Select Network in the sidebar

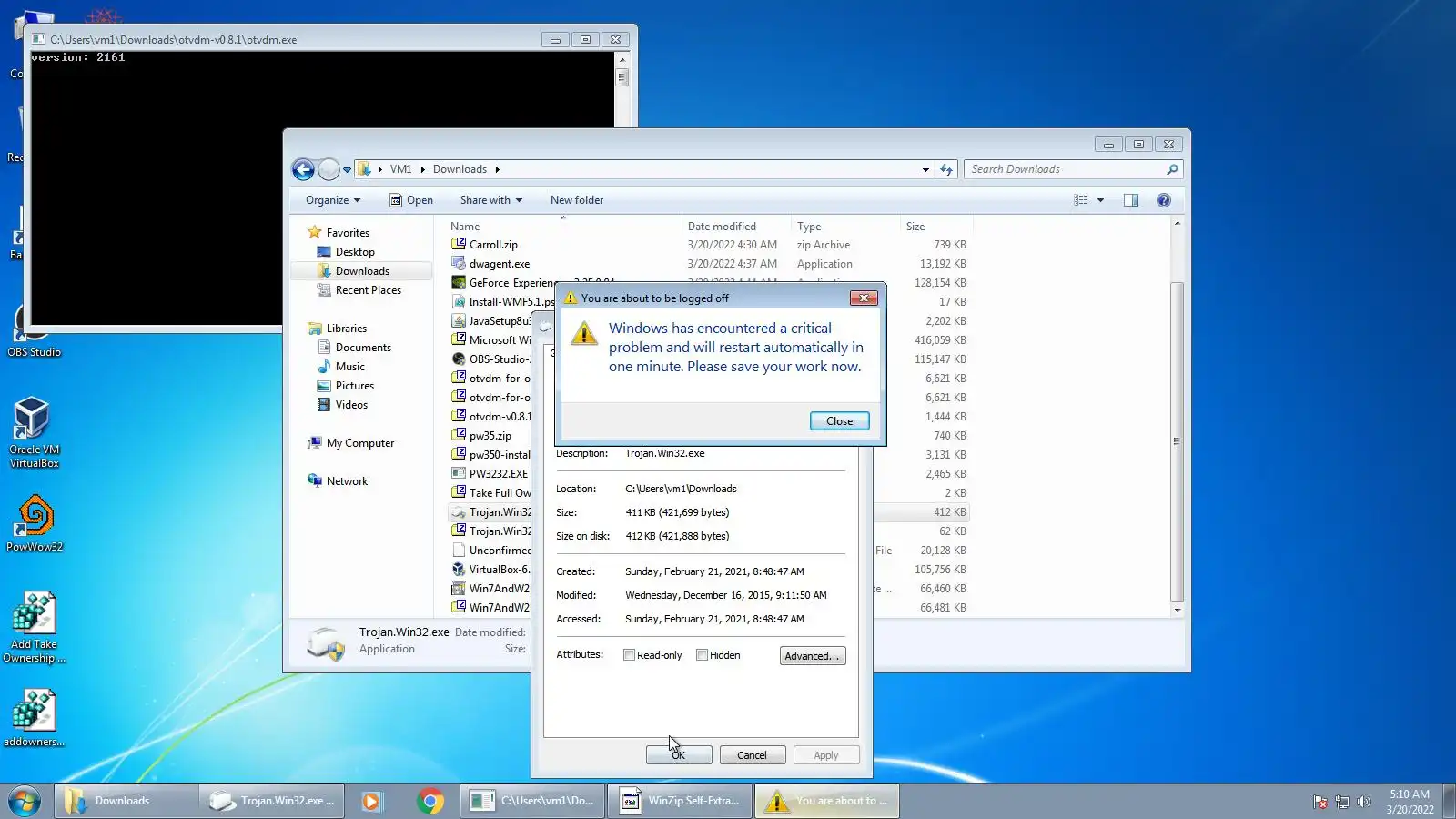pyautogui.click(x=347, y=481)
